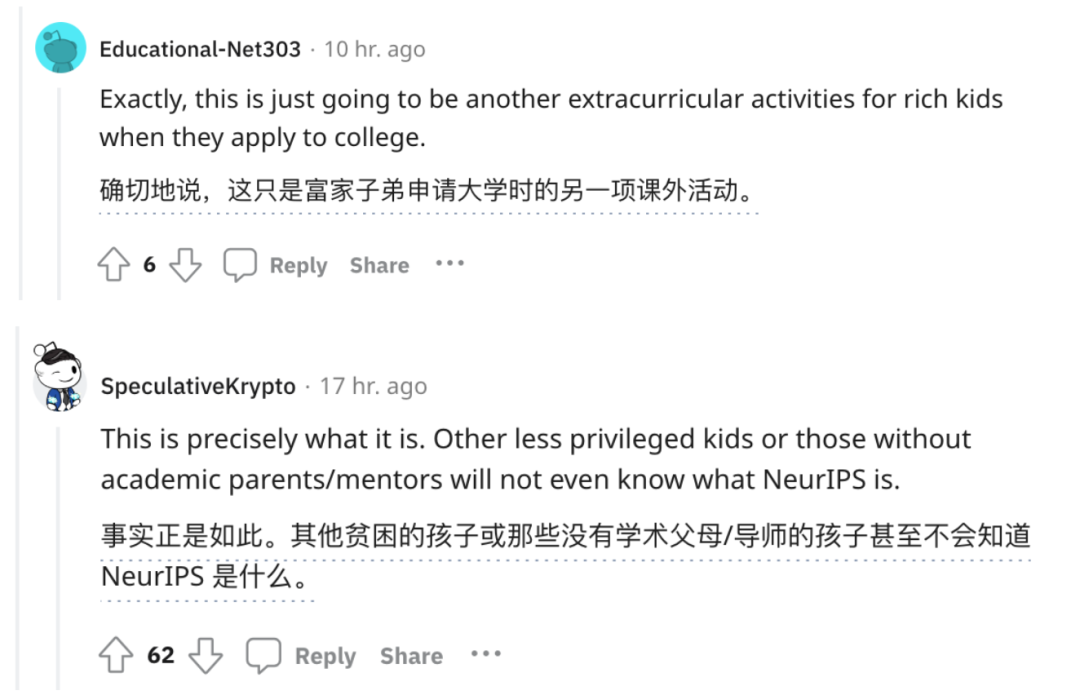Screen dimensions: 1080x695
Task: Open the more options menu on the first comment
Action: pos(449,264)
